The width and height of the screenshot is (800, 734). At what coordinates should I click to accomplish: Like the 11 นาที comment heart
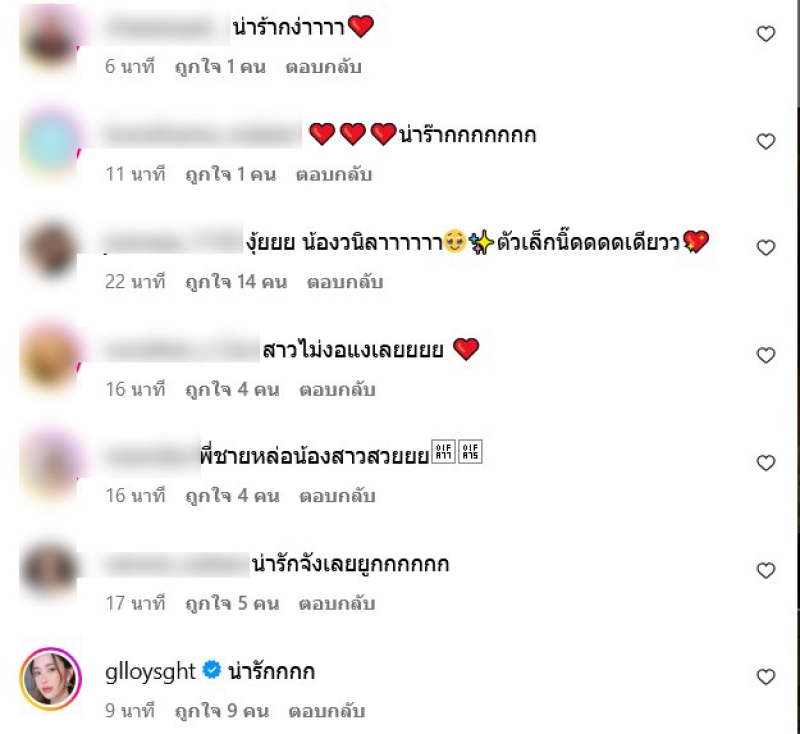pos(765,141)
